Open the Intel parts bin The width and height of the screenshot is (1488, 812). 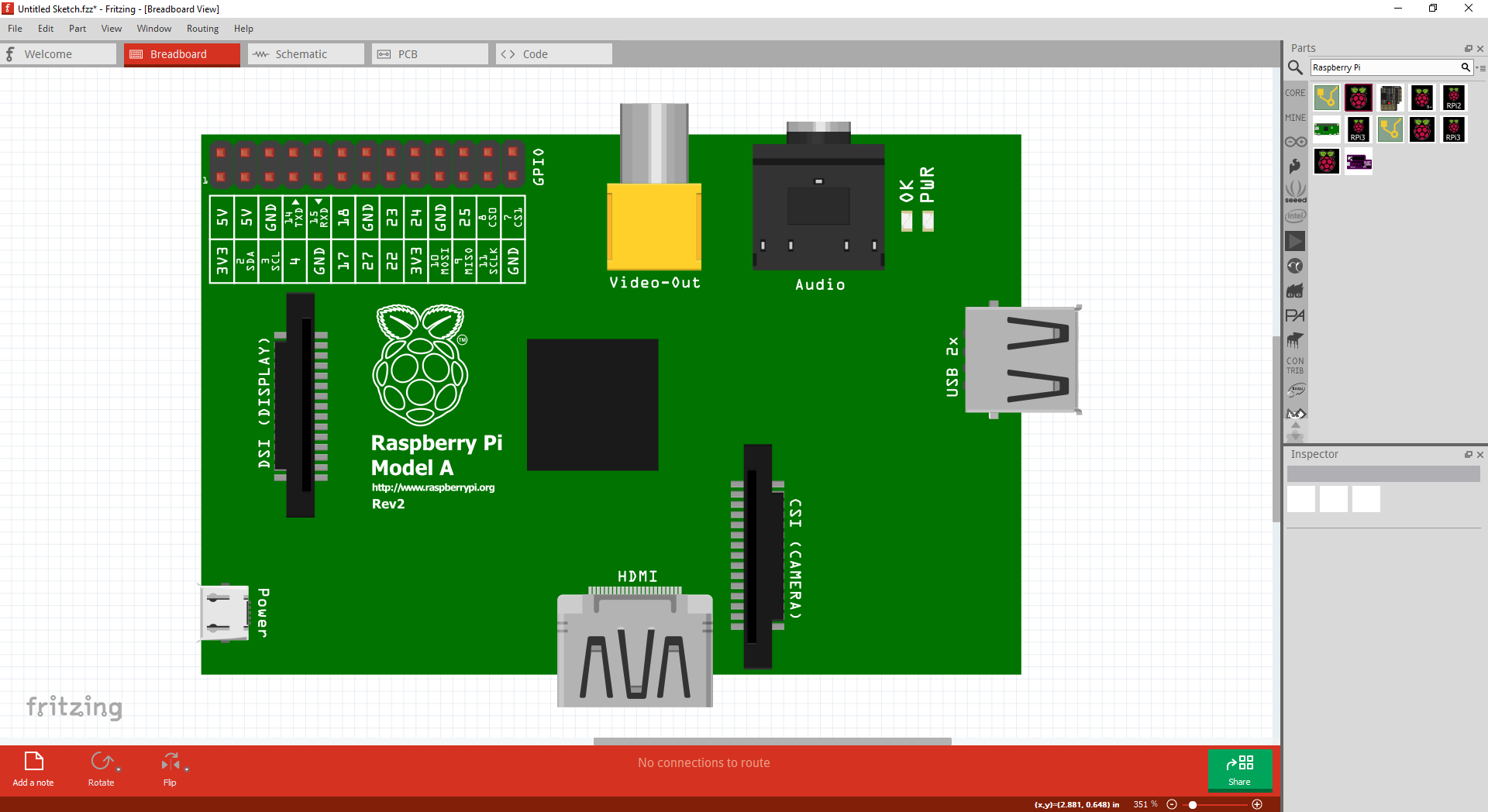tap(1295, 216)
